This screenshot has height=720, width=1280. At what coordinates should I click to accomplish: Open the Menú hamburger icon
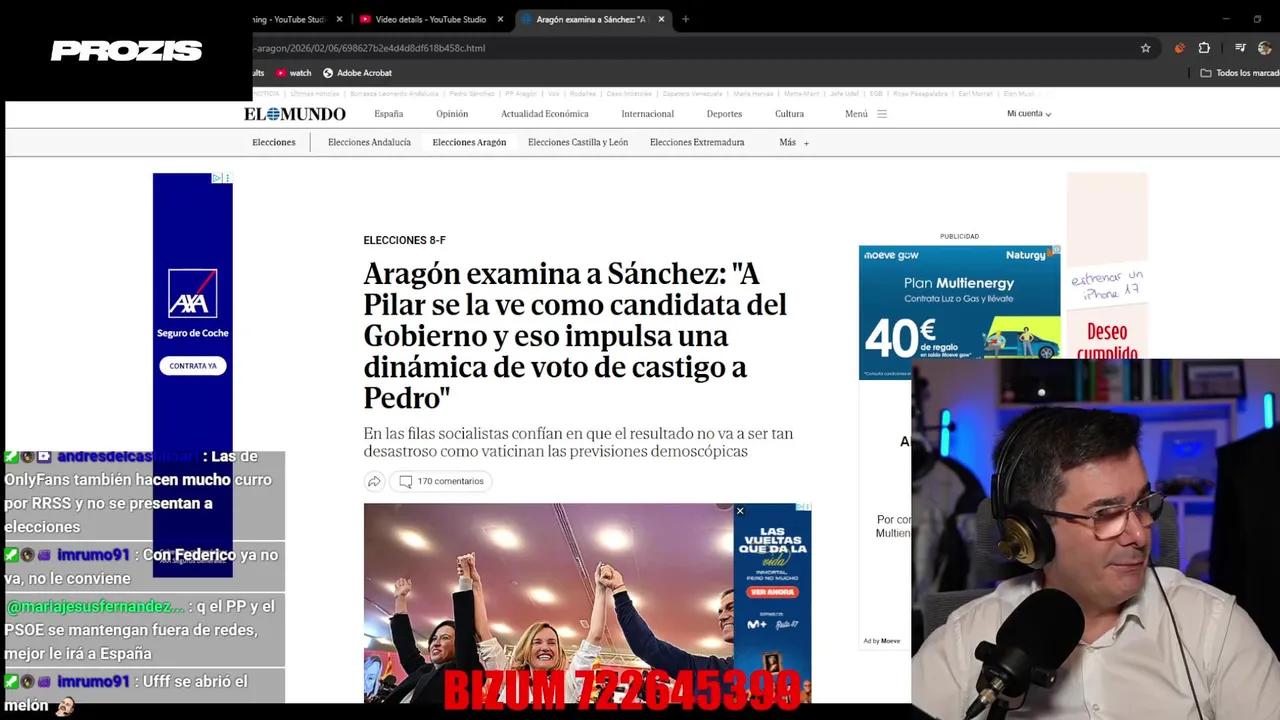(882, 114)
